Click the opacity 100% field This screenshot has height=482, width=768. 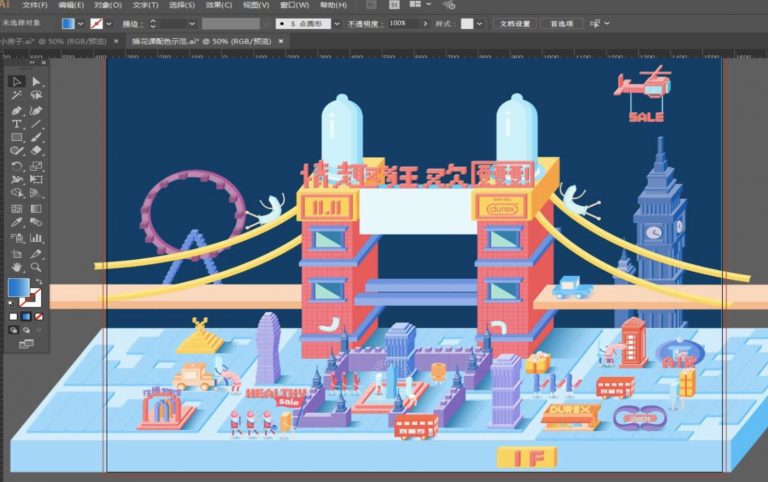click(x=403, y=24)
